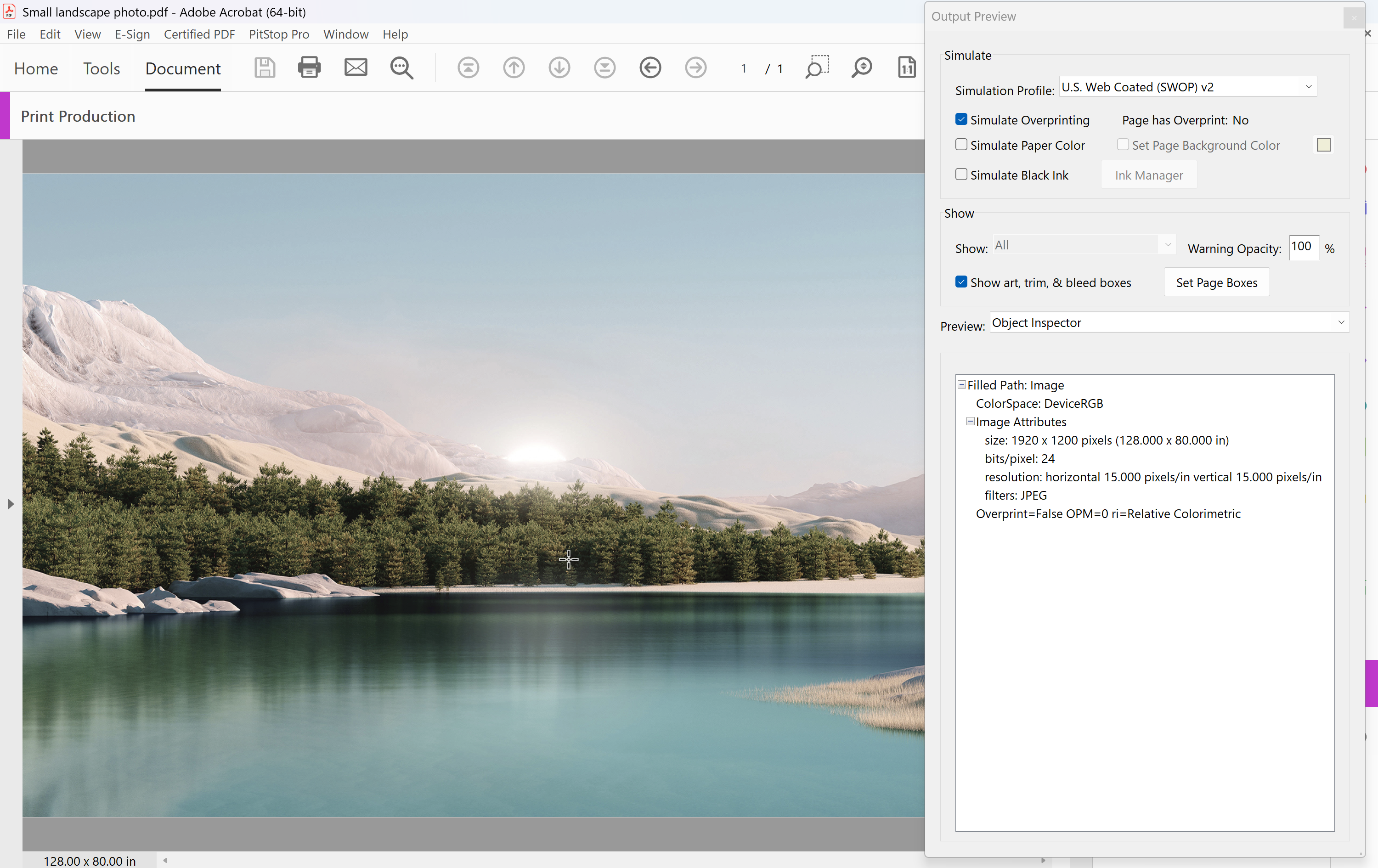Click the page number input field
This screenshot has height=868, width=1378.
pyautogui.click(x=743, y=69)
